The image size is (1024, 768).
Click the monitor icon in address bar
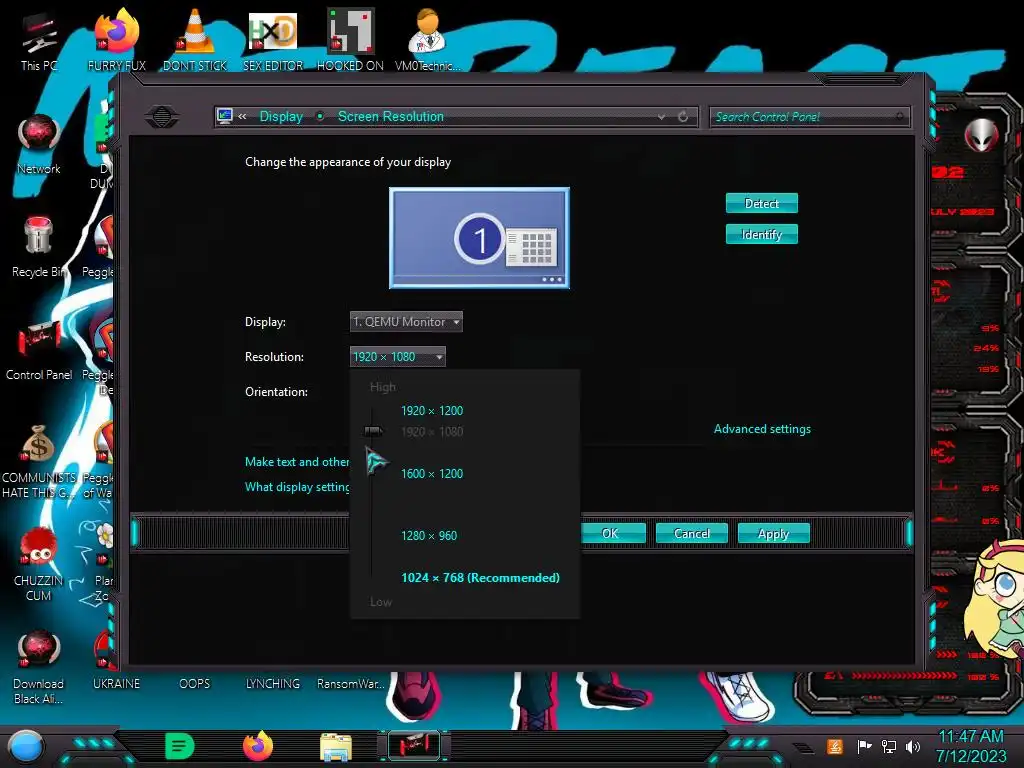[x=225, y=117]
